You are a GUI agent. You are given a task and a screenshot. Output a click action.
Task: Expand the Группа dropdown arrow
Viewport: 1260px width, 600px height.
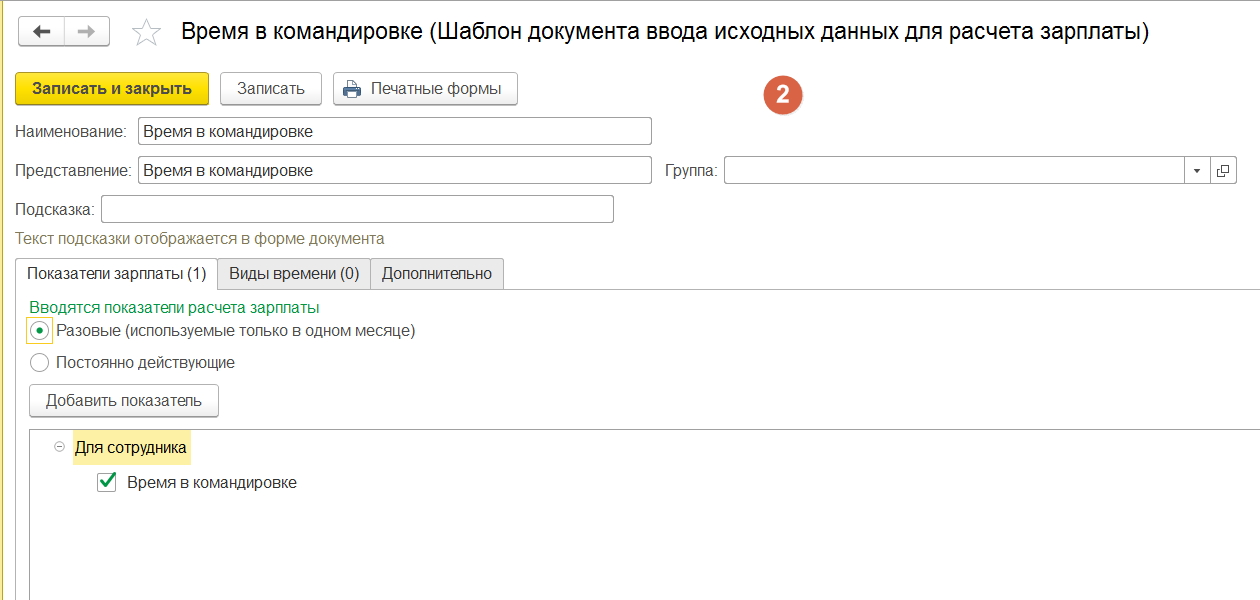point(1197,171)
